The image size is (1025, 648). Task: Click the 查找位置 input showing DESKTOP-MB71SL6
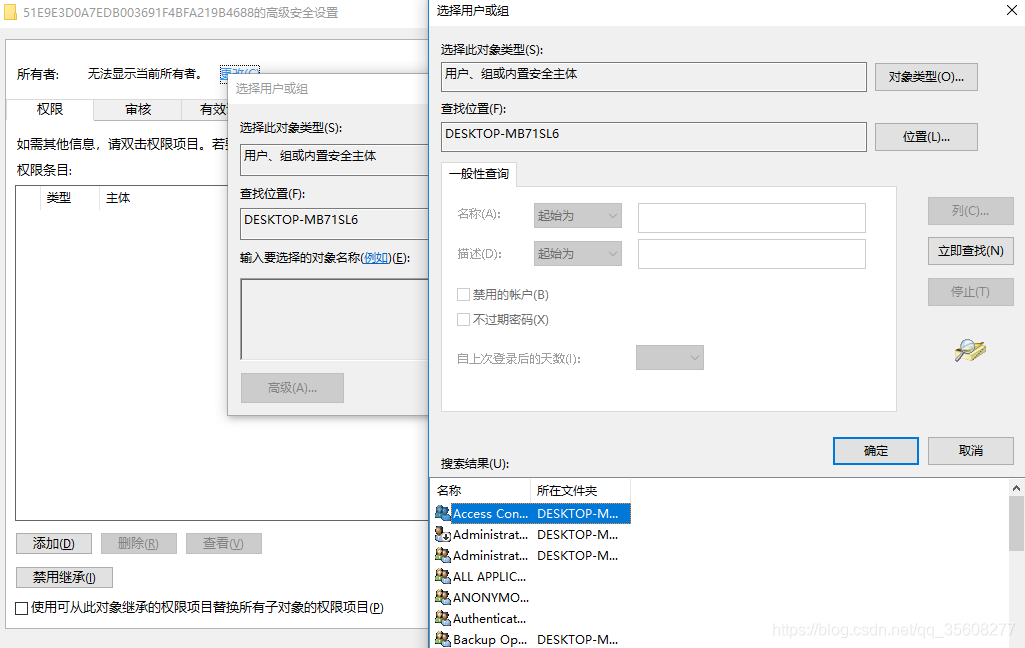(x=650, y=137)
